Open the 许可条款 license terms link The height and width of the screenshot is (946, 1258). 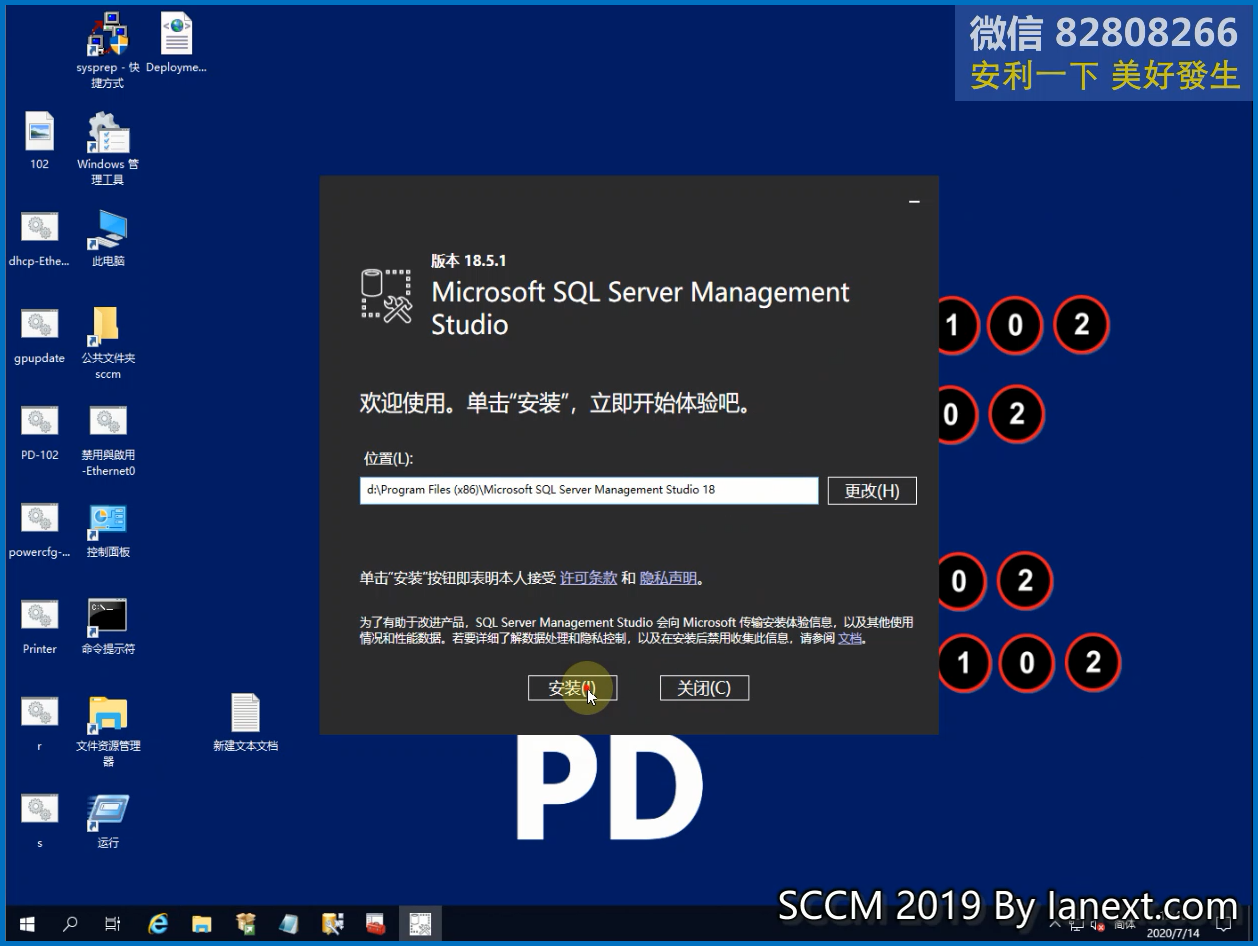point(588,578)
